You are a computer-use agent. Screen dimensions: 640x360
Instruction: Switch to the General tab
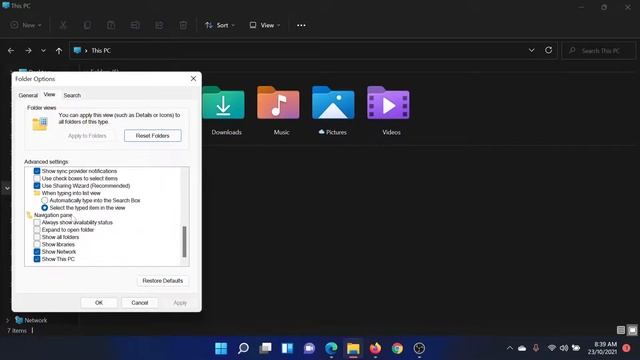click(28, 95)
